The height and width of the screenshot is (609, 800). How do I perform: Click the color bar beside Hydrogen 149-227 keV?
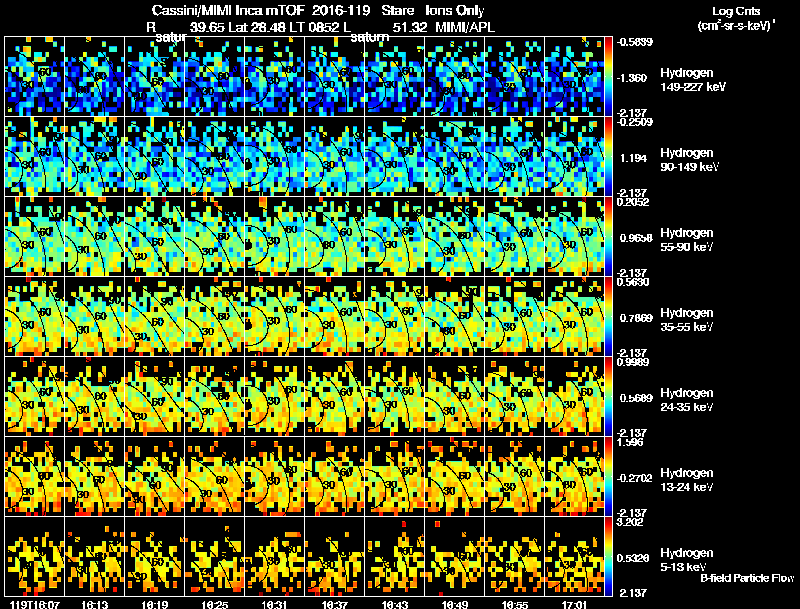point(608,77)
